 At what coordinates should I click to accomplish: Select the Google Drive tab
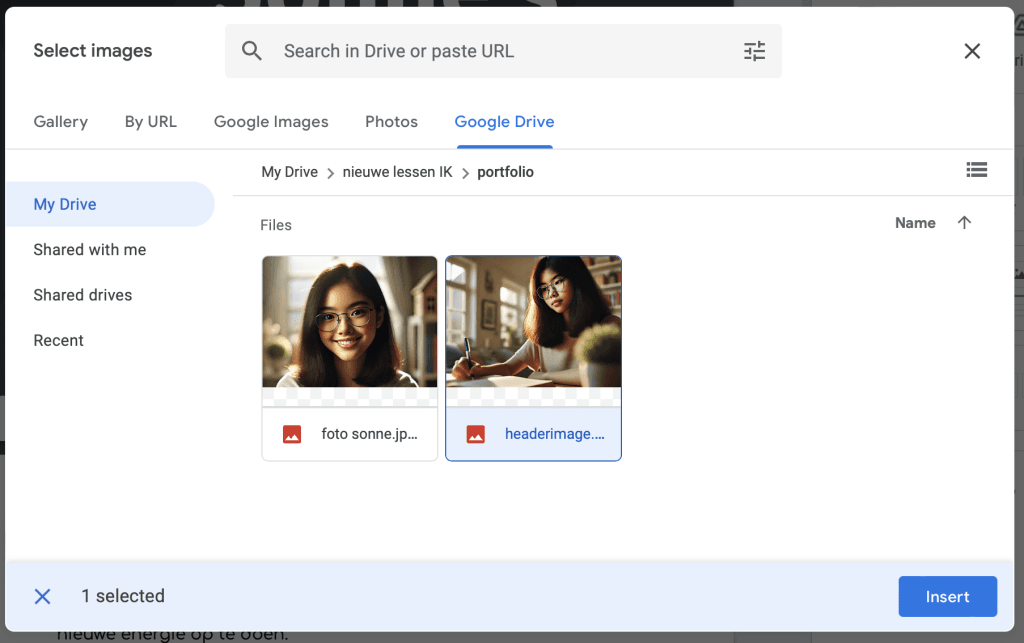pos(504,122)
